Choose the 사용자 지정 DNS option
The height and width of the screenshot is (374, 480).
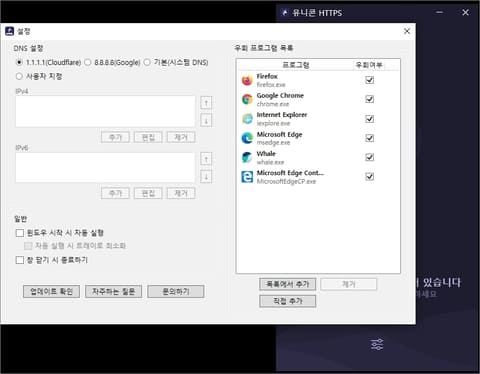[x=19, y=76]
